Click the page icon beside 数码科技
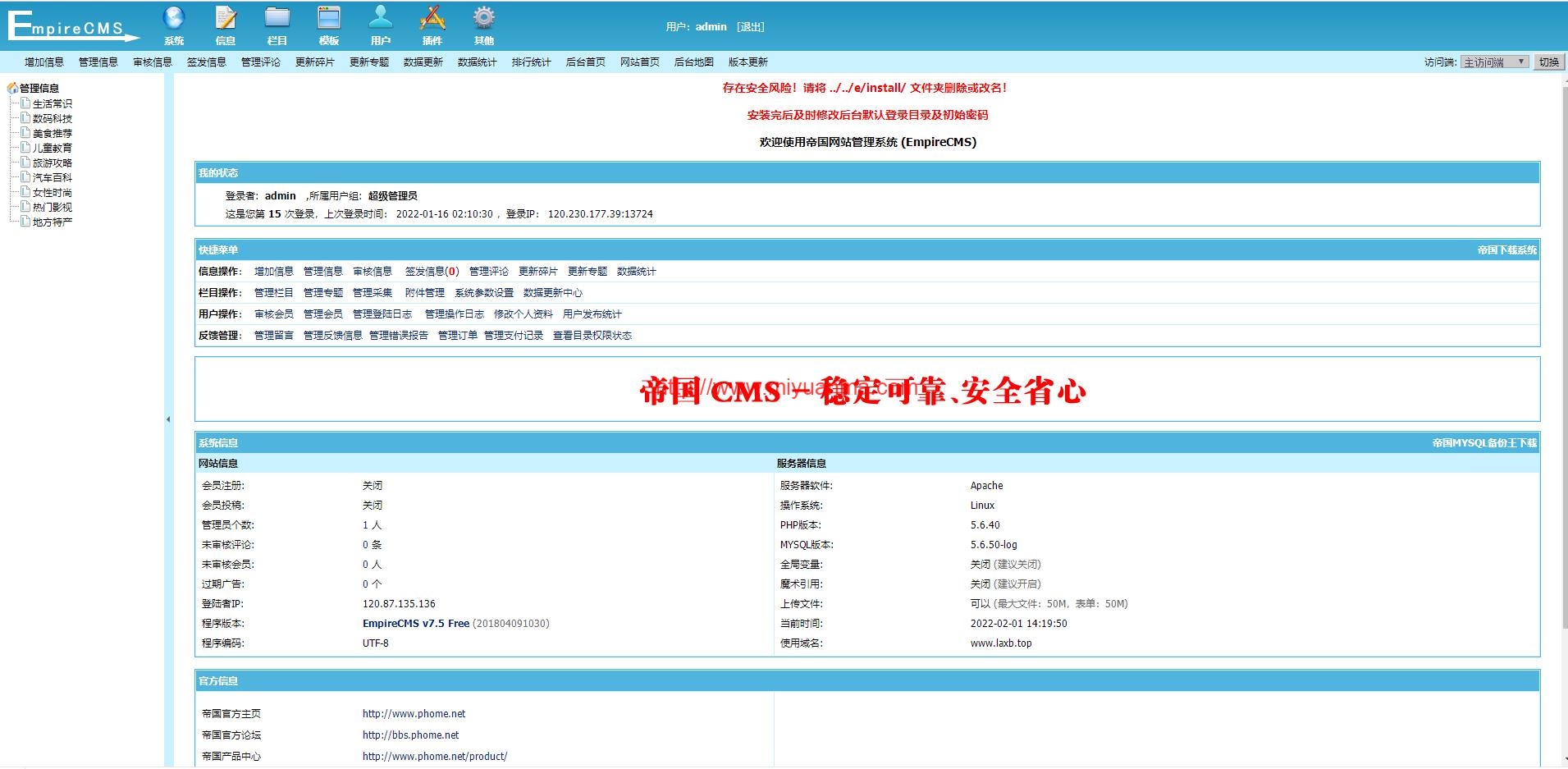1568x769 pixels. click(25, 118)
